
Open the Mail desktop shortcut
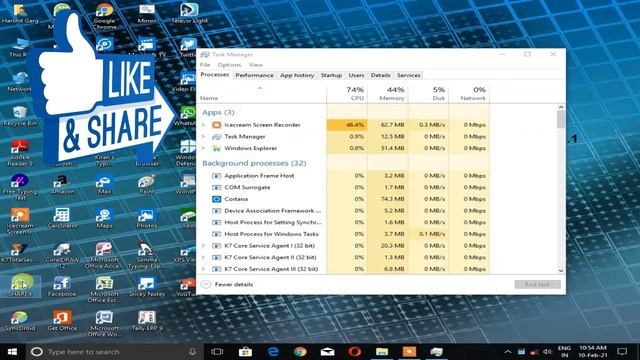[104, 184]
